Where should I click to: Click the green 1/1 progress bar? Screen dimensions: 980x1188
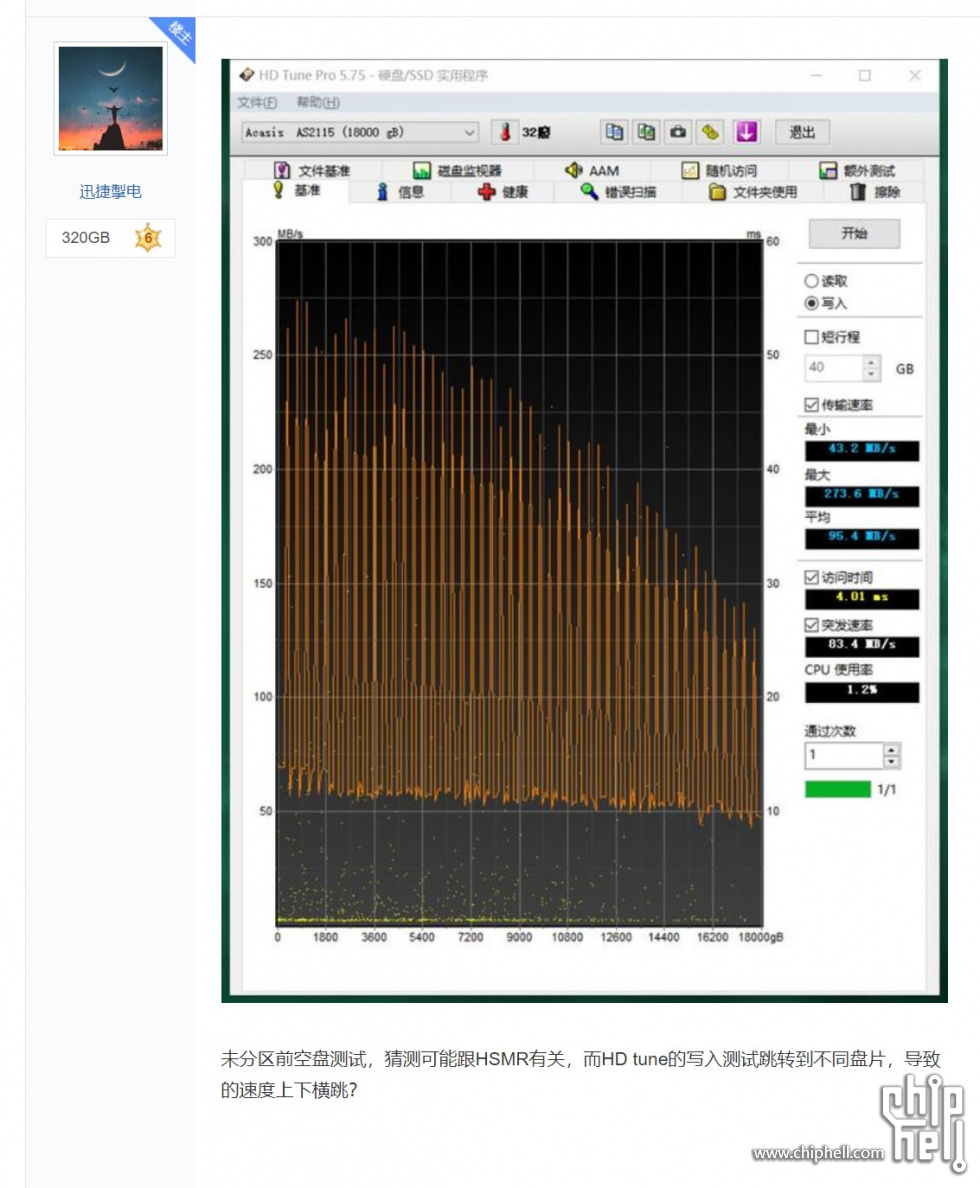point(838,789)
